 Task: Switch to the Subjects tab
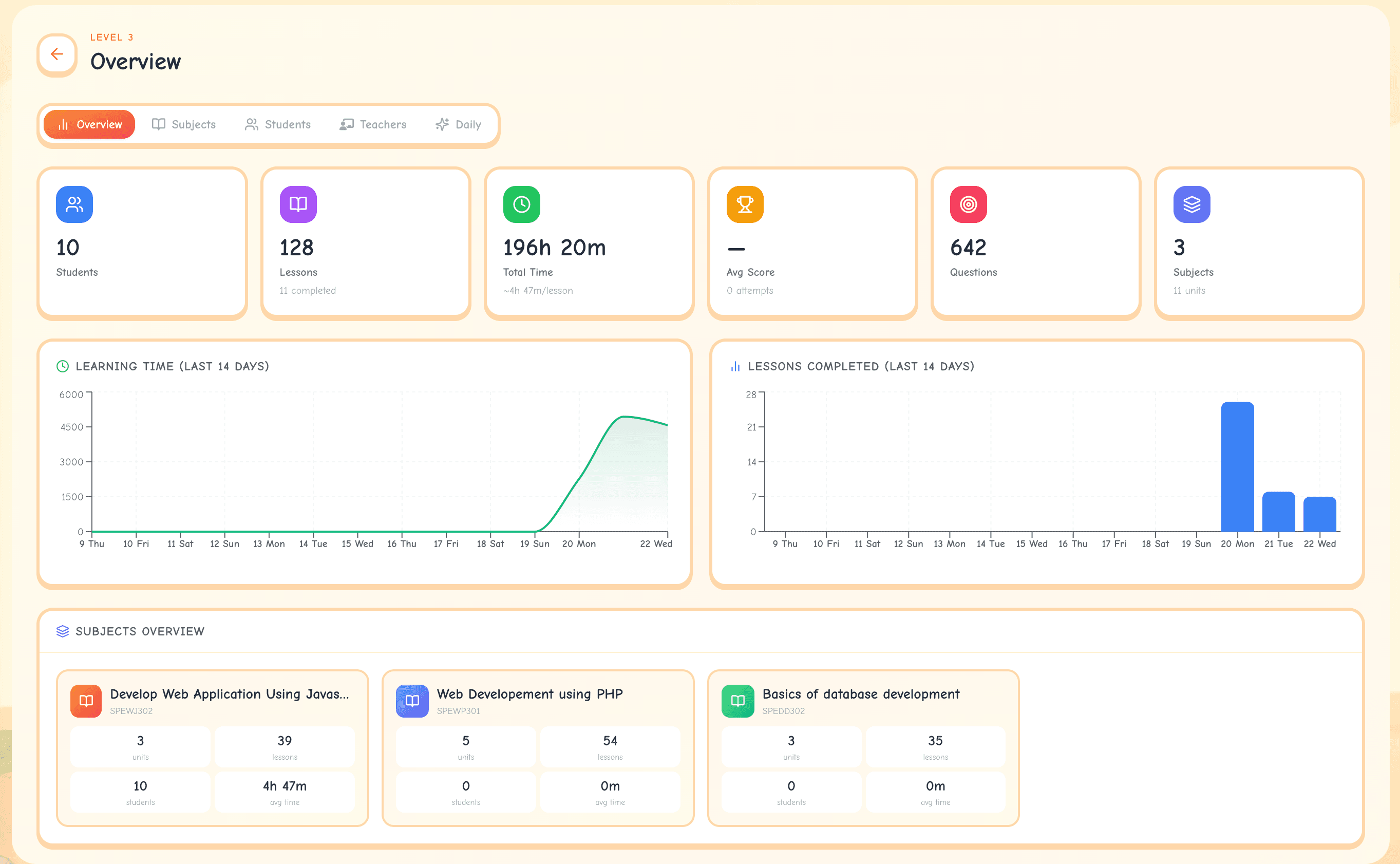[x=184, y=125]
